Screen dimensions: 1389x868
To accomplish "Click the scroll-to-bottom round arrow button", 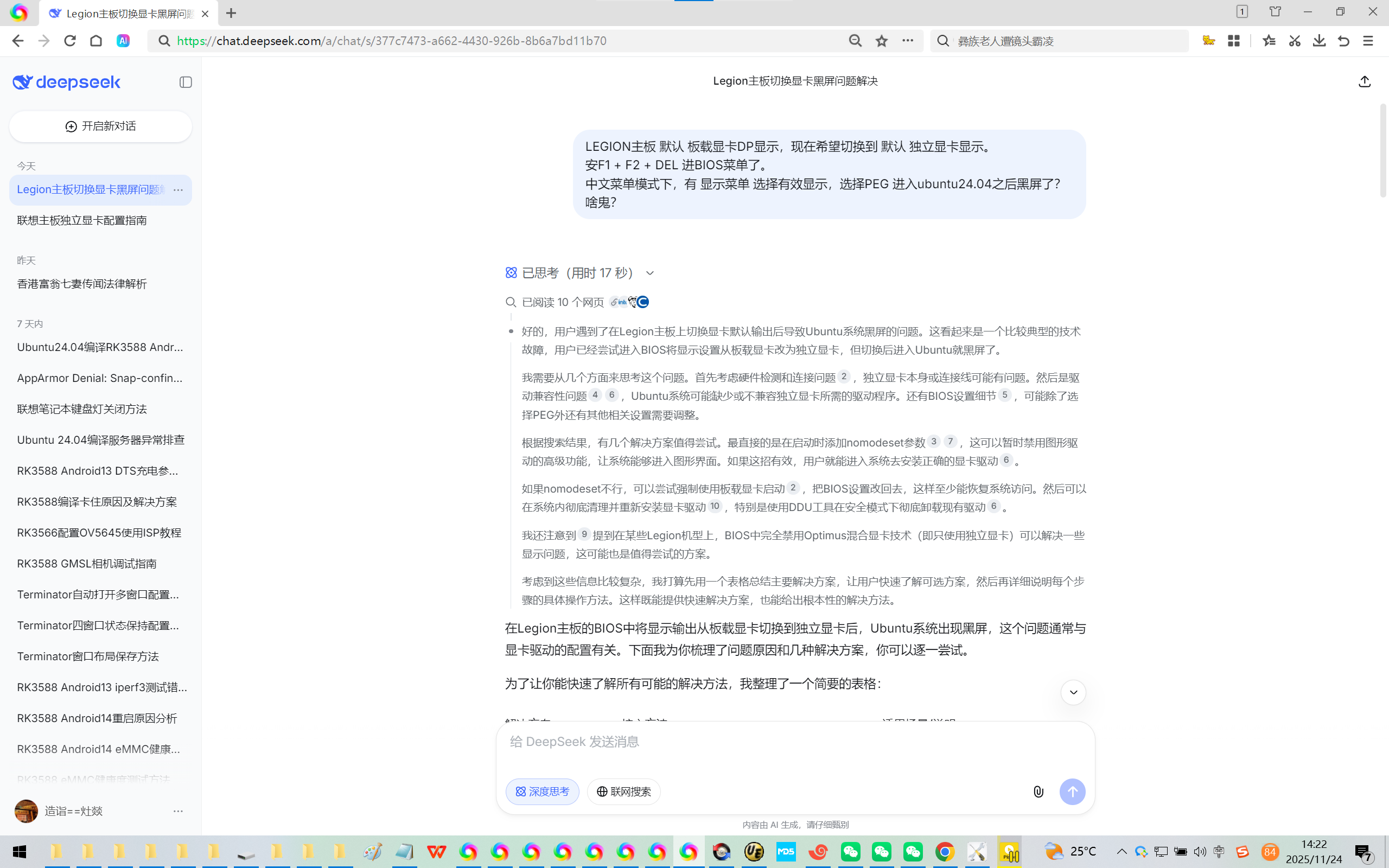I will click(1073, 692).
